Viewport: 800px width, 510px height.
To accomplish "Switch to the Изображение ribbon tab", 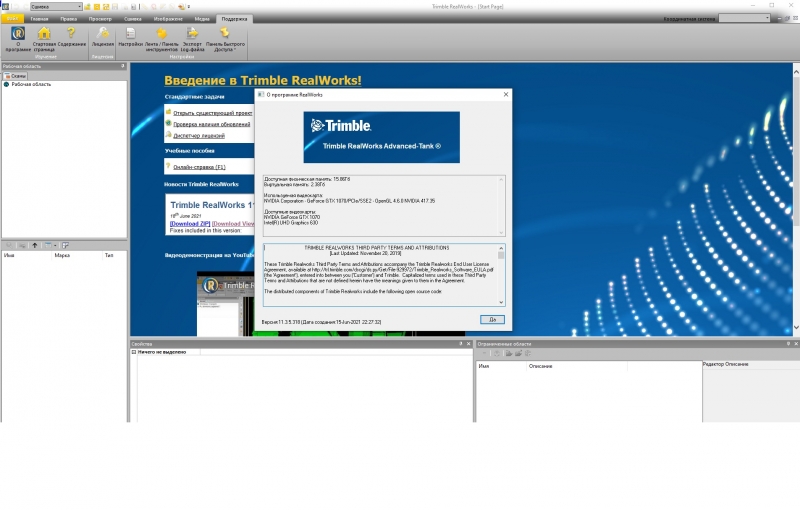I will click(168, 19).
